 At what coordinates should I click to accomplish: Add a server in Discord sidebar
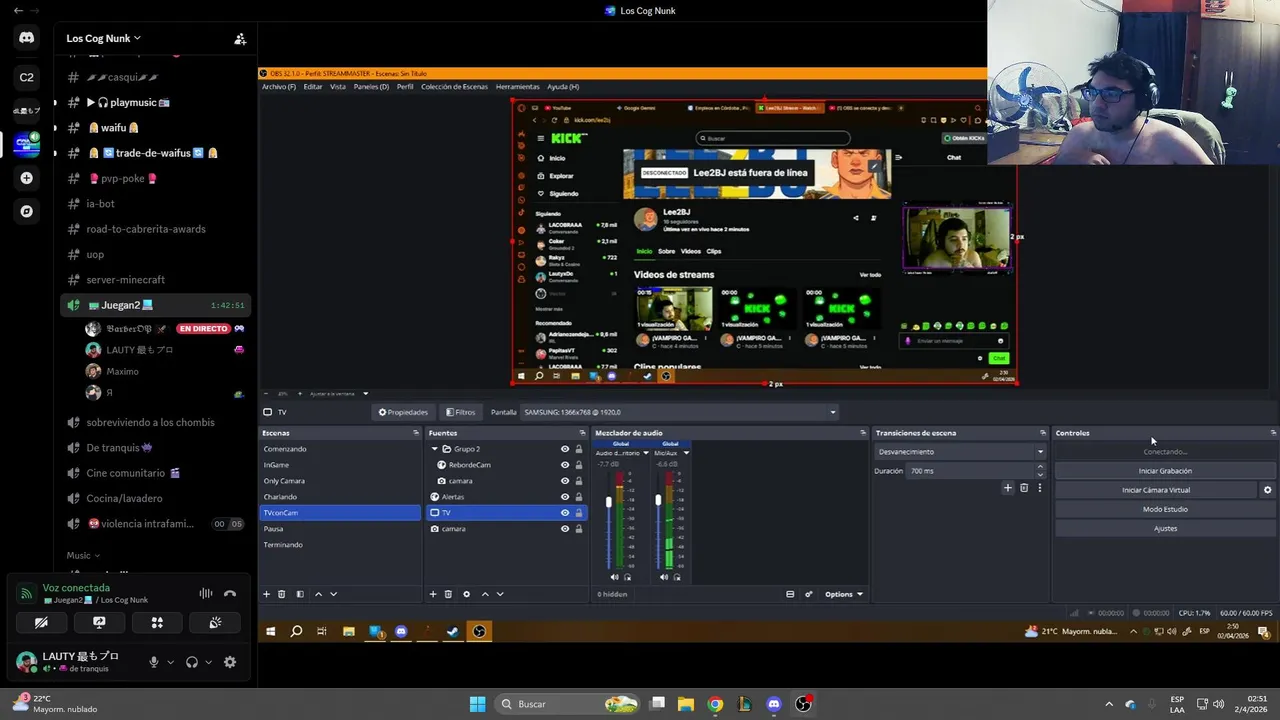click(26, 178)
